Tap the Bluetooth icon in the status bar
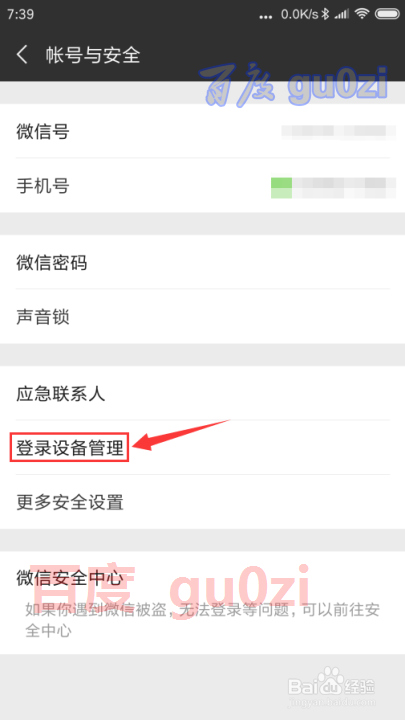Screen dimensions: 405x720 click(325, 14)
